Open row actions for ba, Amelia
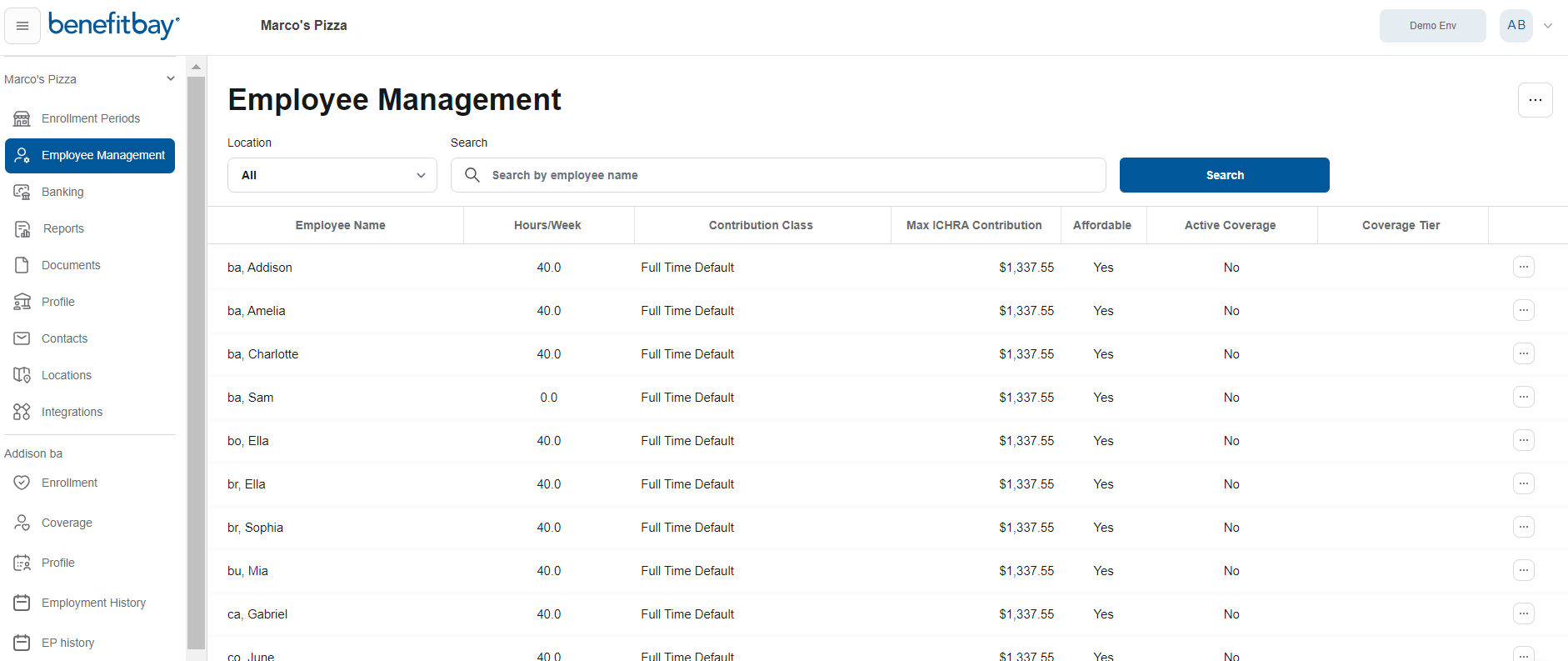This screenshot has height=661, width=1568. click(x=1523, y=310)
